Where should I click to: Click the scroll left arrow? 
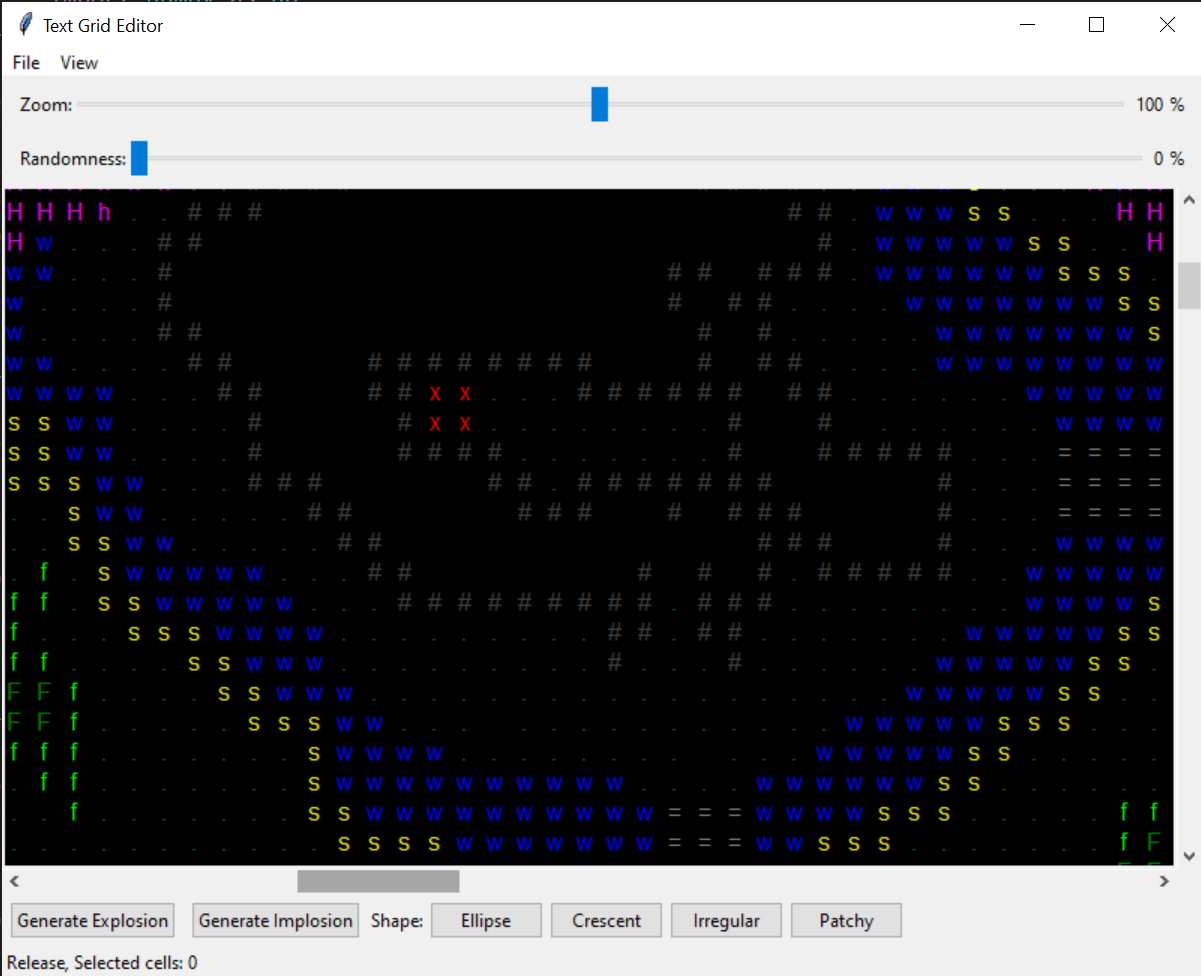click(x=15, y=881)
